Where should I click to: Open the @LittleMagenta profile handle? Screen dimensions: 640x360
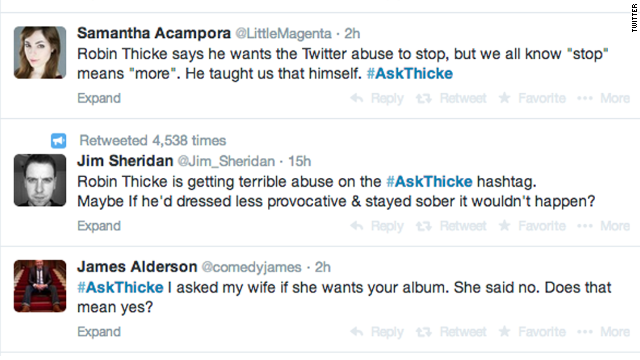[284, 33]
